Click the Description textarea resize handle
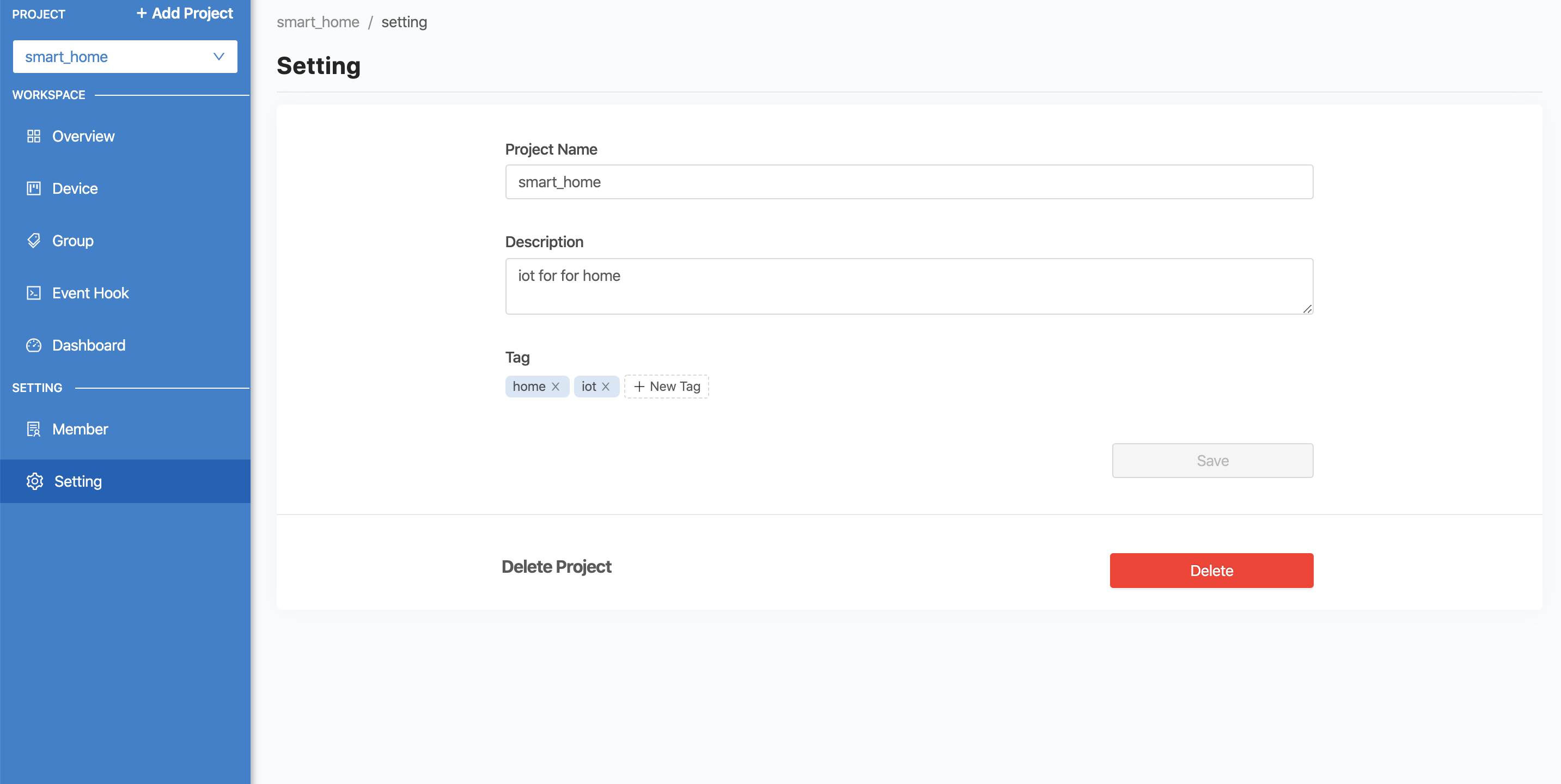The height and width of the screenshot is (784, 1561). pyautogui.click(x=1307, y=309)
